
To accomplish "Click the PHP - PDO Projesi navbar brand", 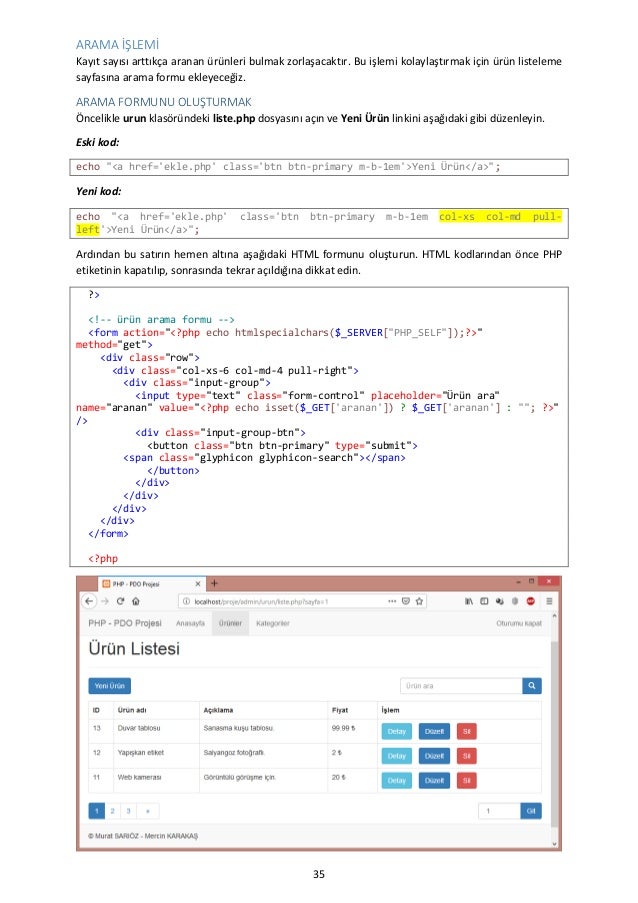I will tap(125, 623).
